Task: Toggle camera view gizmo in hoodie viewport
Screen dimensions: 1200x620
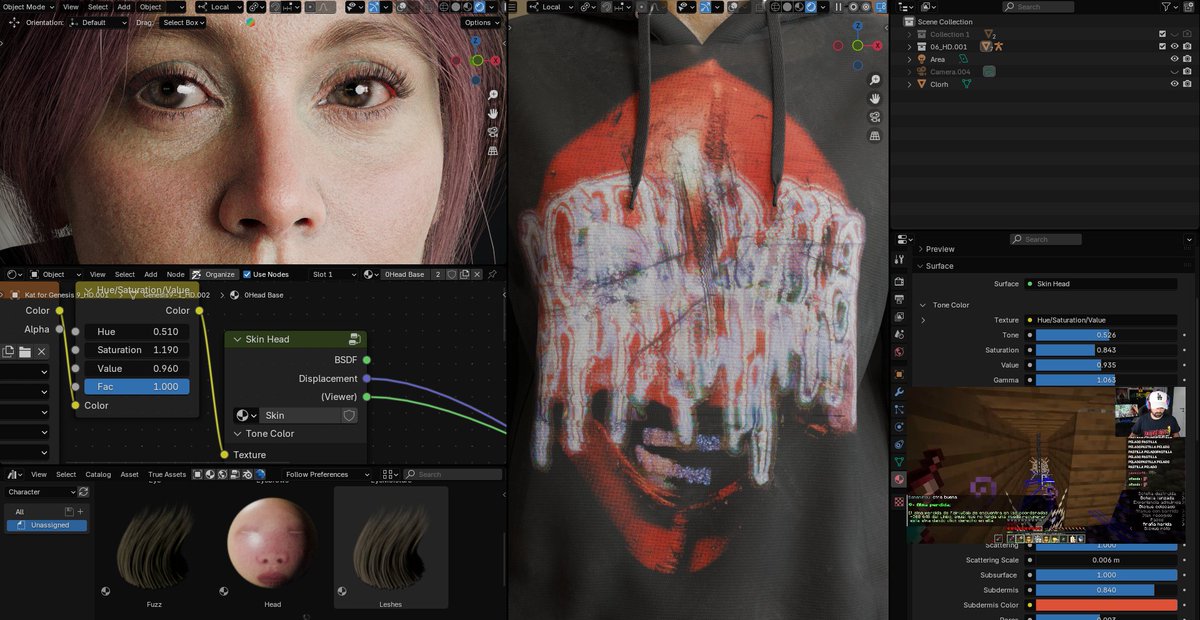Action: [875, 117]
